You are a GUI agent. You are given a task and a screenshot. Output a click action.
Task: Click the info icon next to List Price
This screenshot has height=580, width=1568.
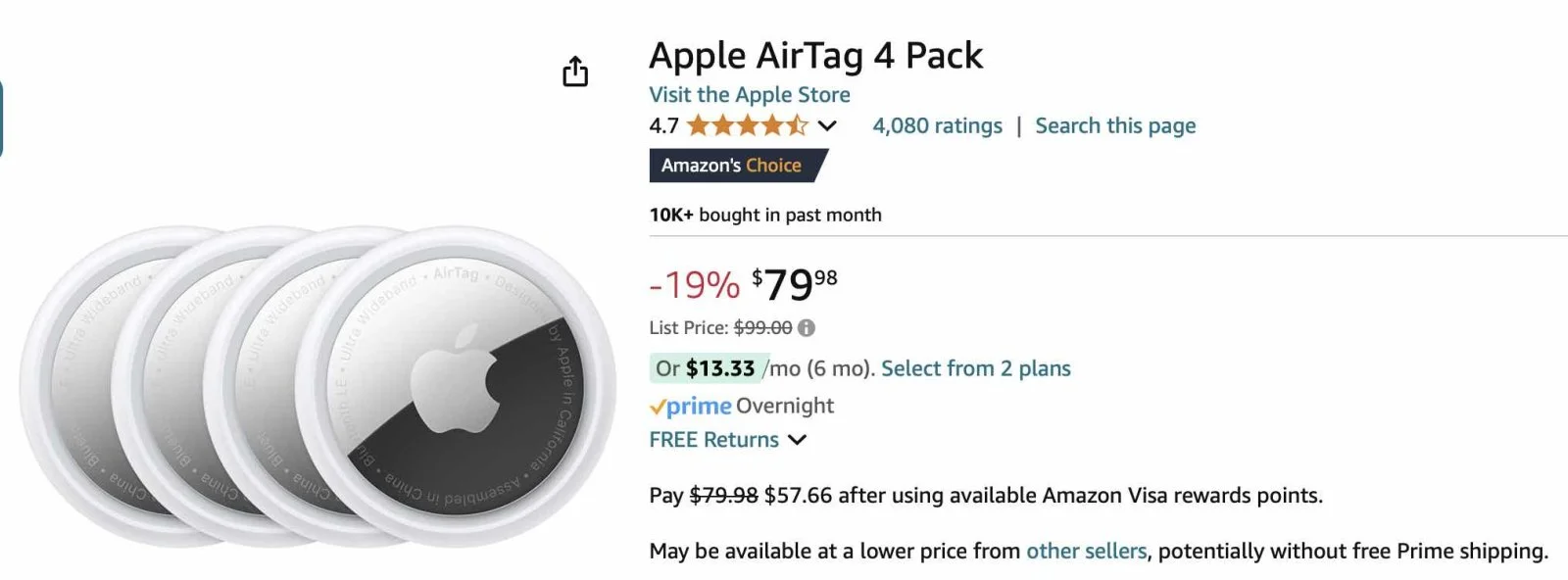point(806,327)
